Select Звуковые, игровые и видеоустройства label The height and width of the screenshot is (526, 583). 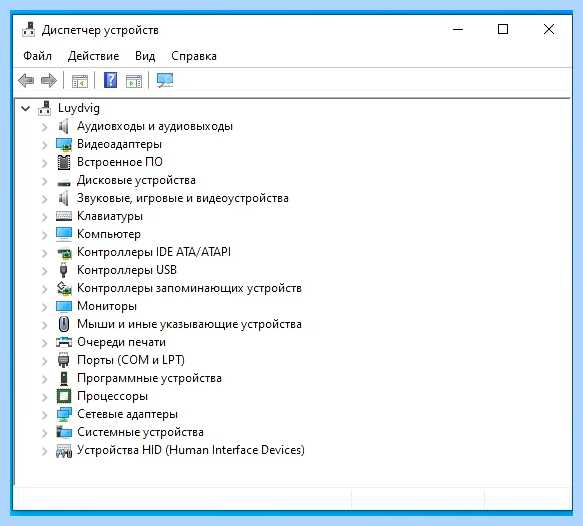(183, 198)
